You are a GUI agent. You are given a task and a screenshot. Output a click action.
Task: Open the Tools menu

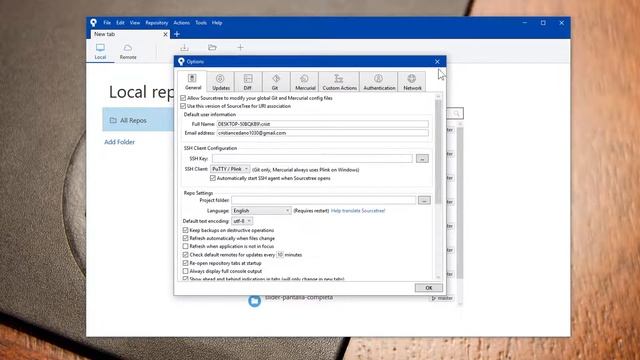click(201, 23)
